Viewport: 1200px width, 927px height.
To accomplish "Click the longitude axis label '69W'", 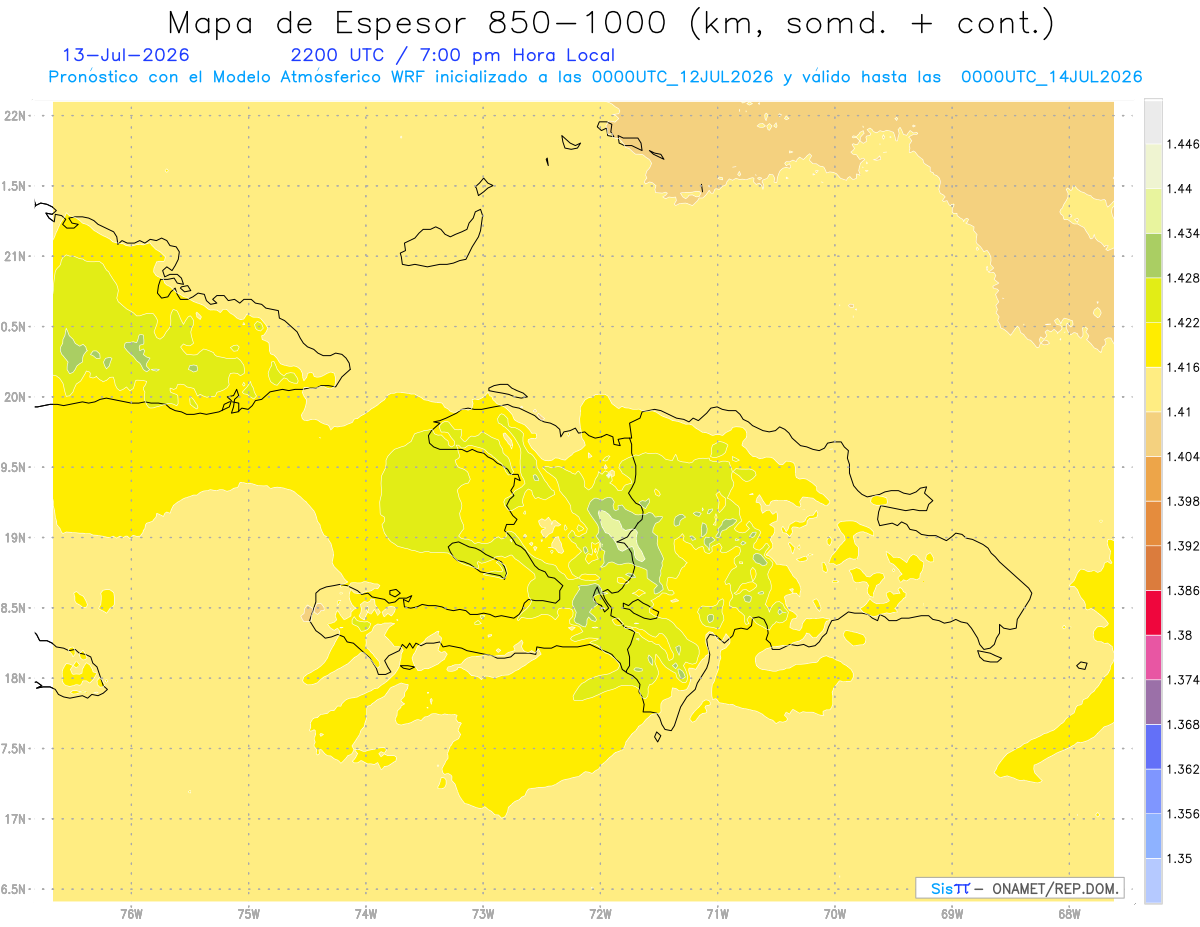I will click(951, 914).
